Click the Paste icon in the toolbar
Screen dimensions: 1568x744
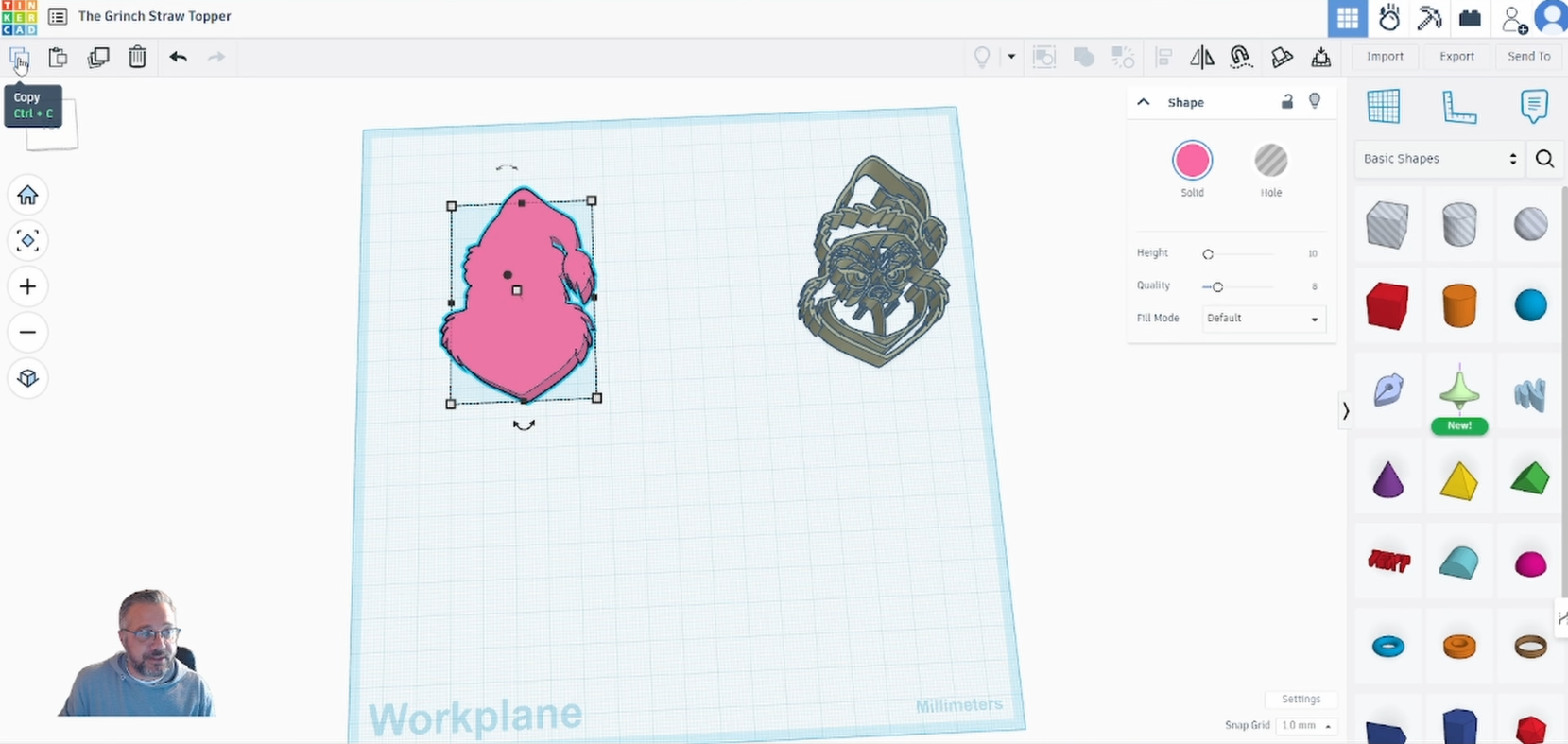click(58, 57)
